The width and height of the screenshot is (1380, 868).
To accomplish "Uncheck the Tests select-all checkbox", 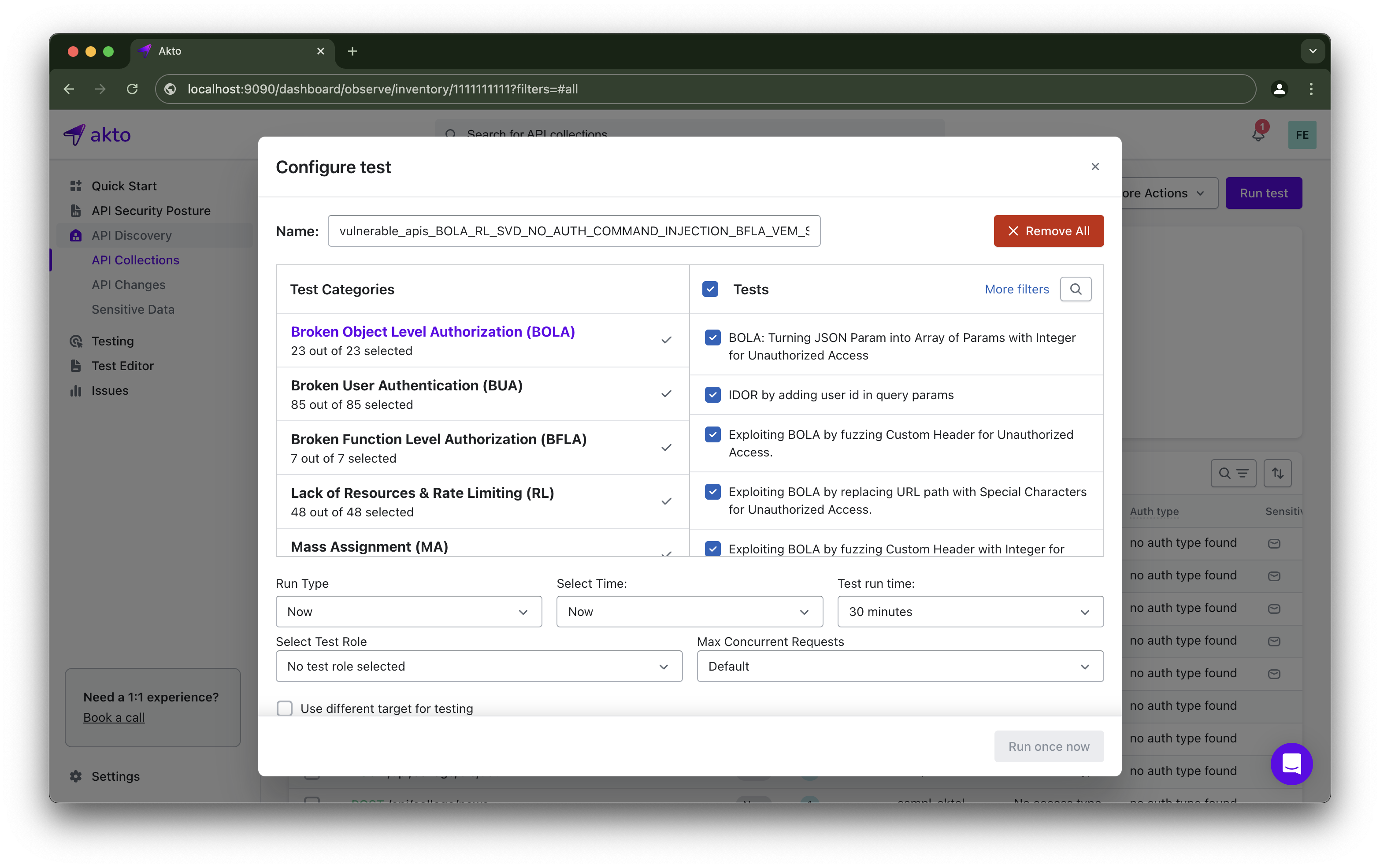I will click(710, 289).
